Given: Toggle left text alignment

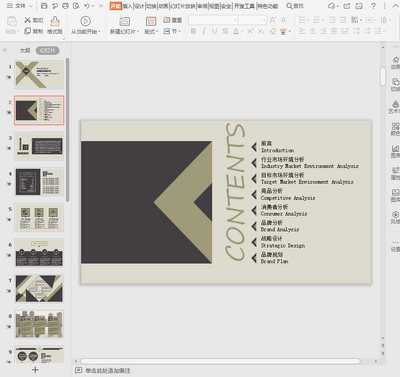Looking at the screenshot, I should [x=302, y=31].
